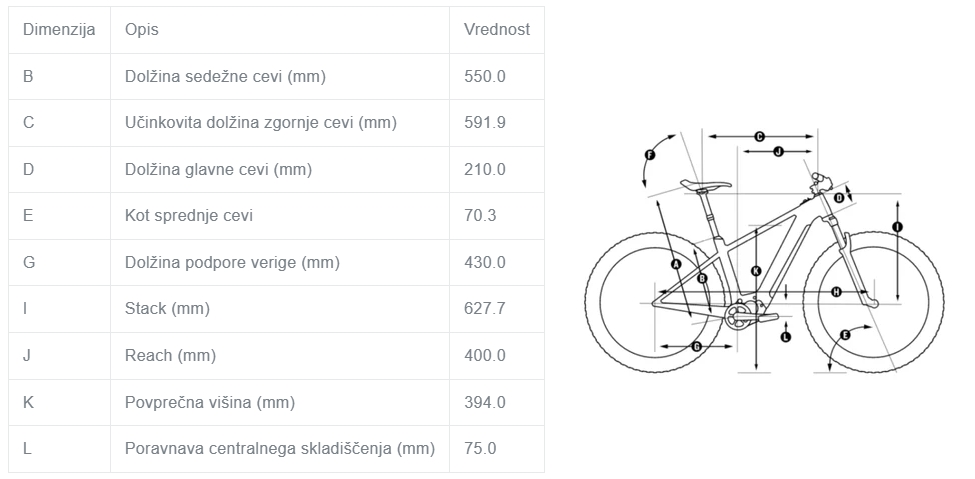
Task: Select the "Vrednost" column header
Action: click(497, 29)
